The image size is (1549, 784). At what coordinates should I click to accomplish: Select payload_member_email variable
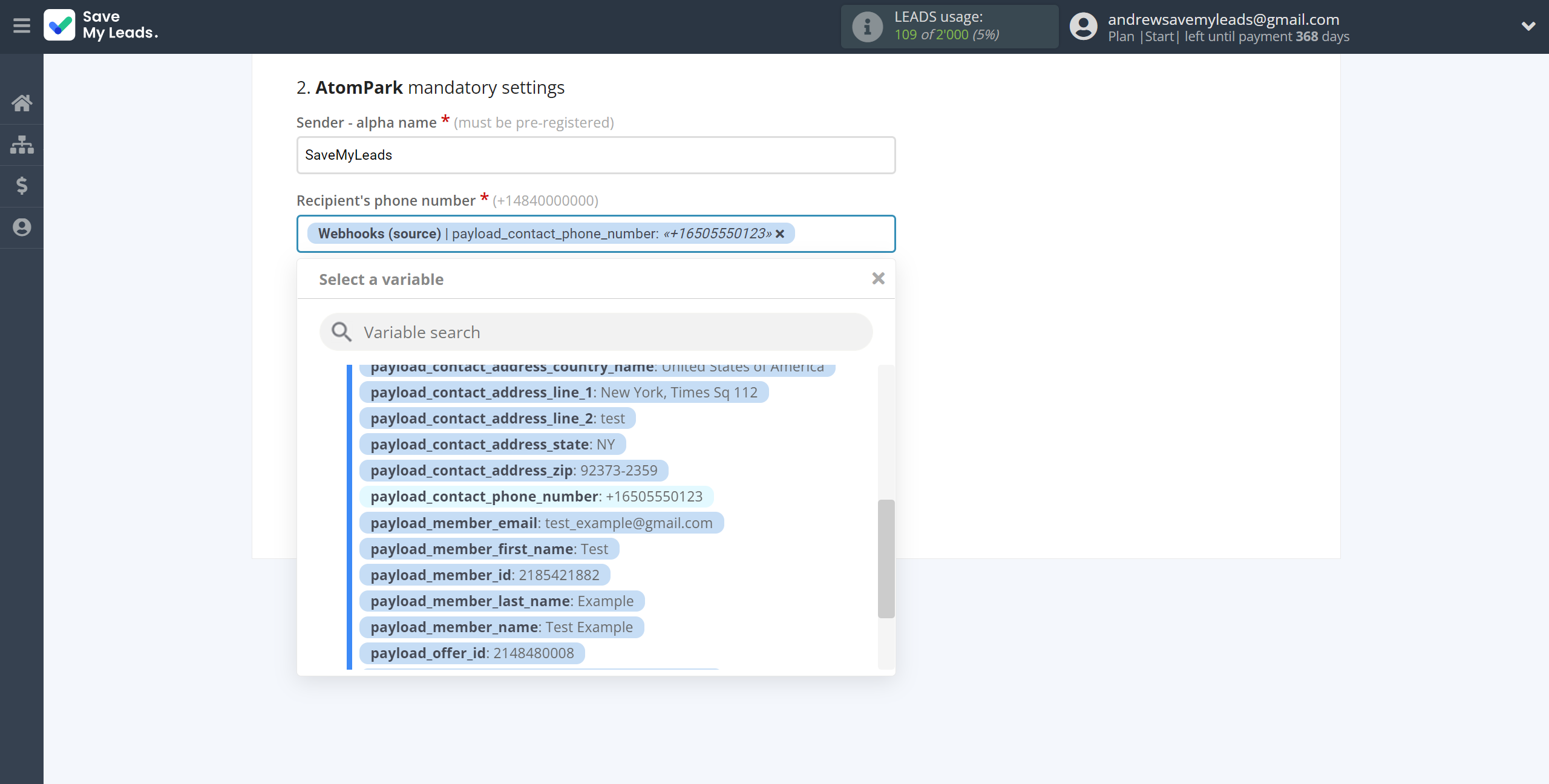tap(542, 523)
